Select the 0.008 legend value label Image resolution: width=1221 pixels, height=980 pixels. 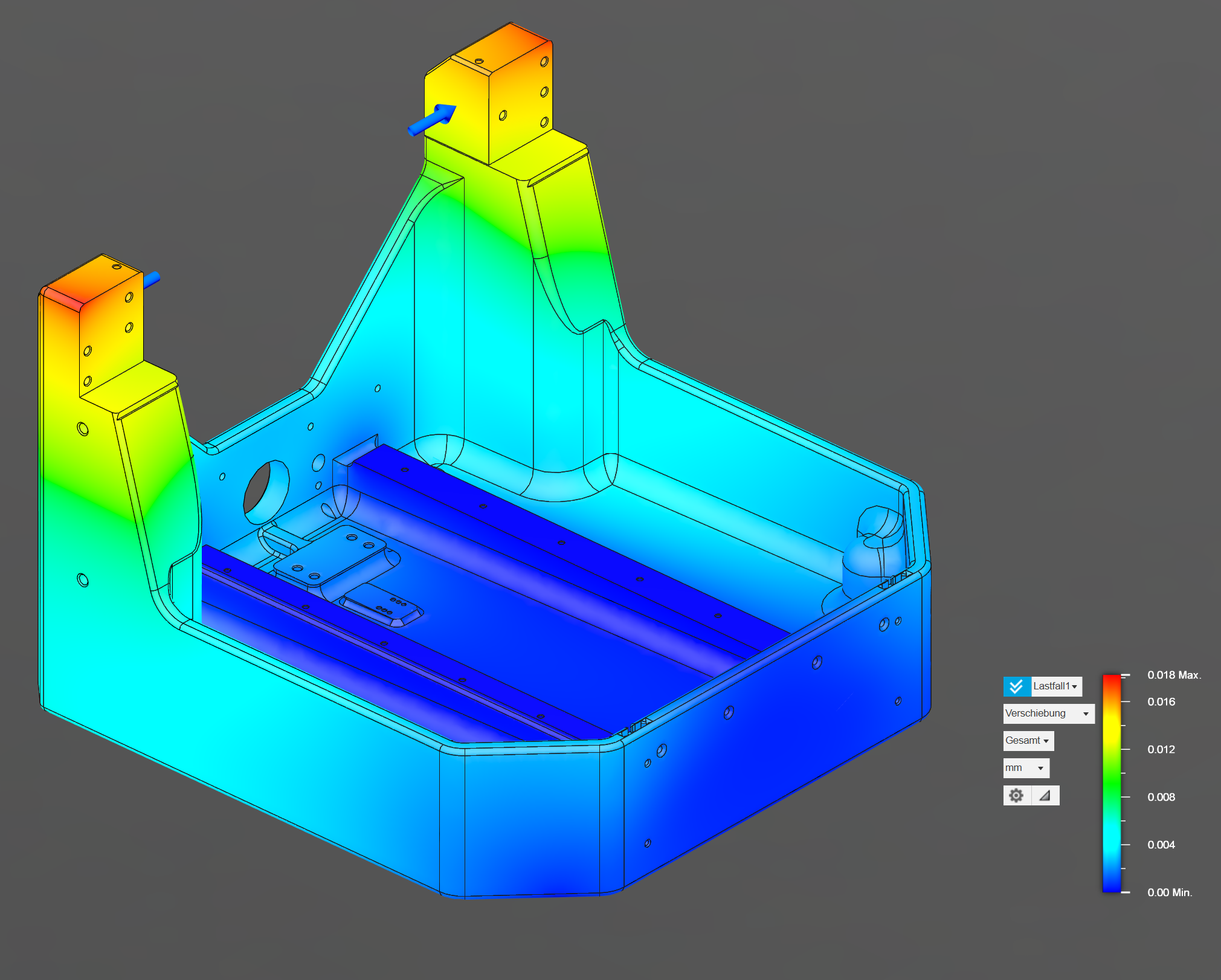[1161, 797]
